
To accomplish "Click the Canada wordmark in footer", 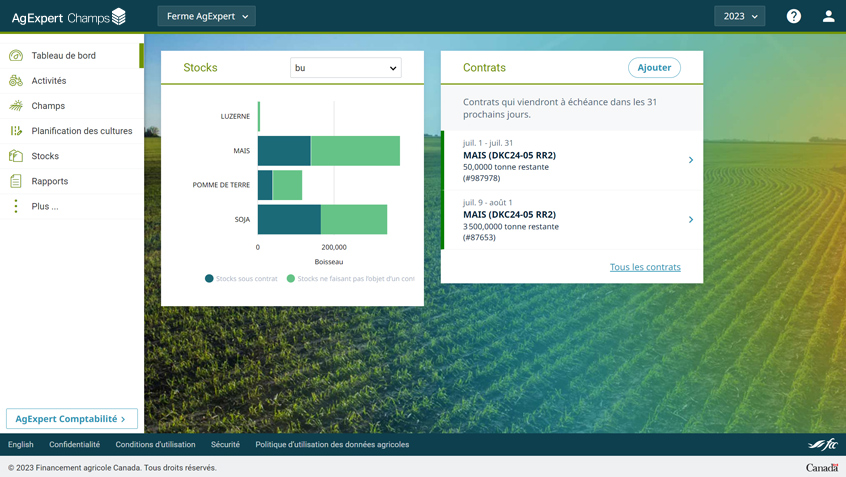I will pyautogui.click(x=822, y=467).
